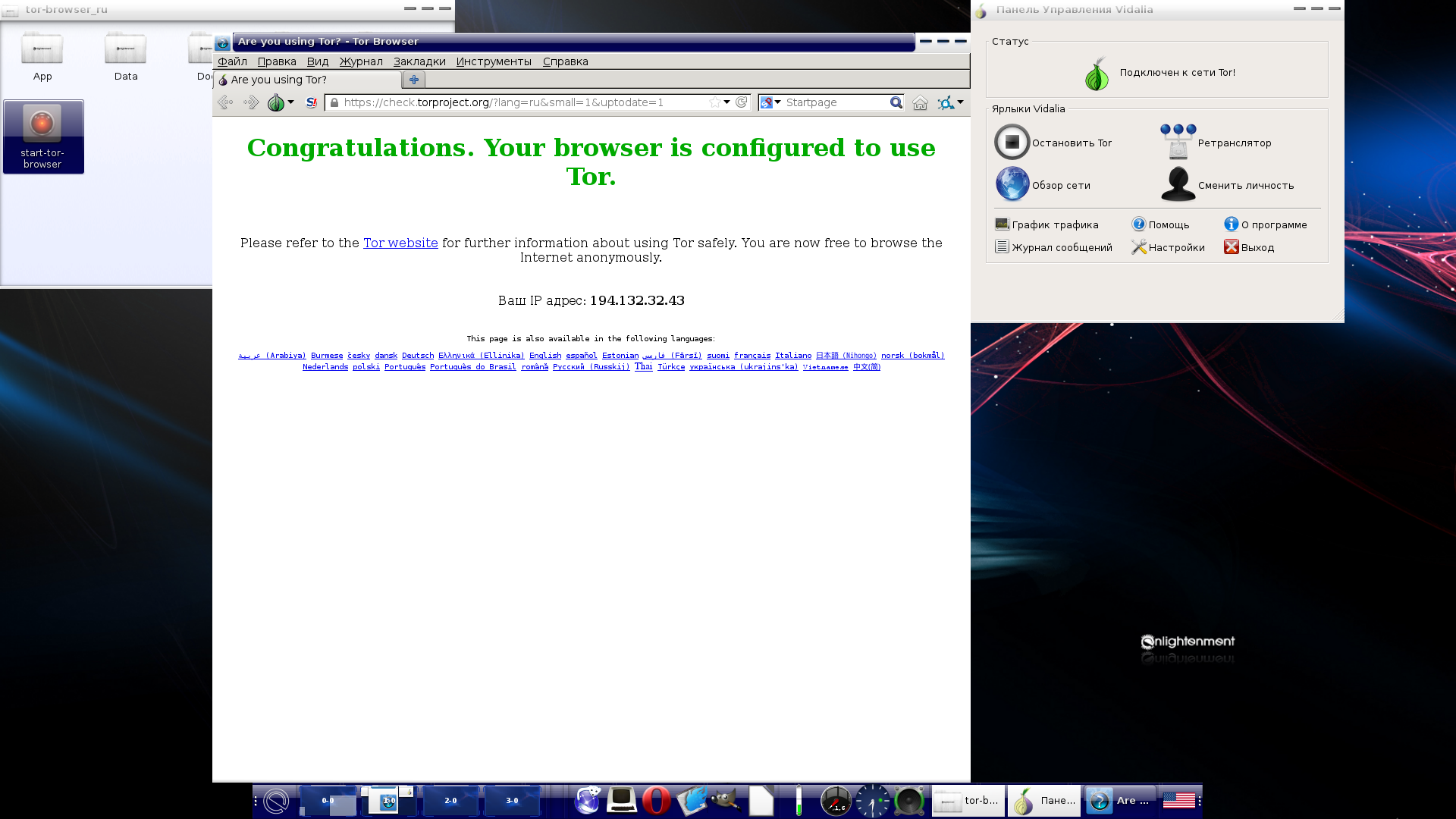Open the Закладки menu

tap(419, 61)
